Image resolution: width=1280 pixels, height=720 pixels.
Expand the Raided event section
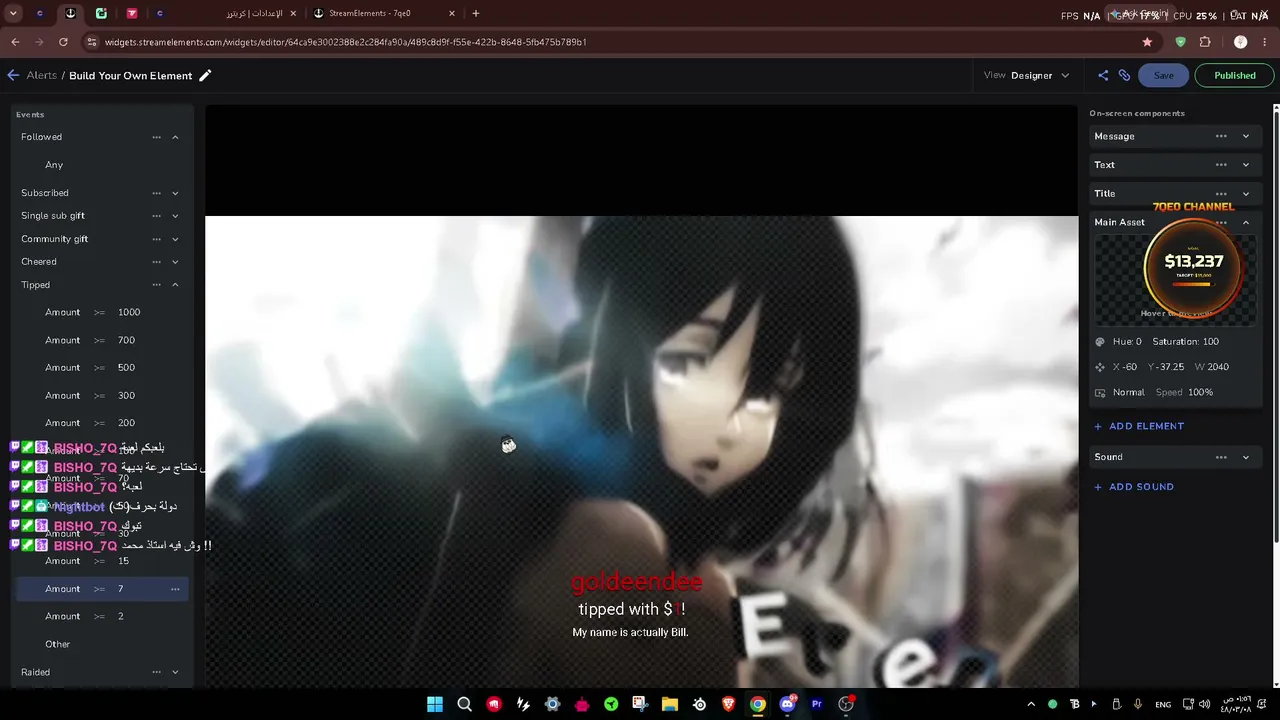[x=175, y=672]
